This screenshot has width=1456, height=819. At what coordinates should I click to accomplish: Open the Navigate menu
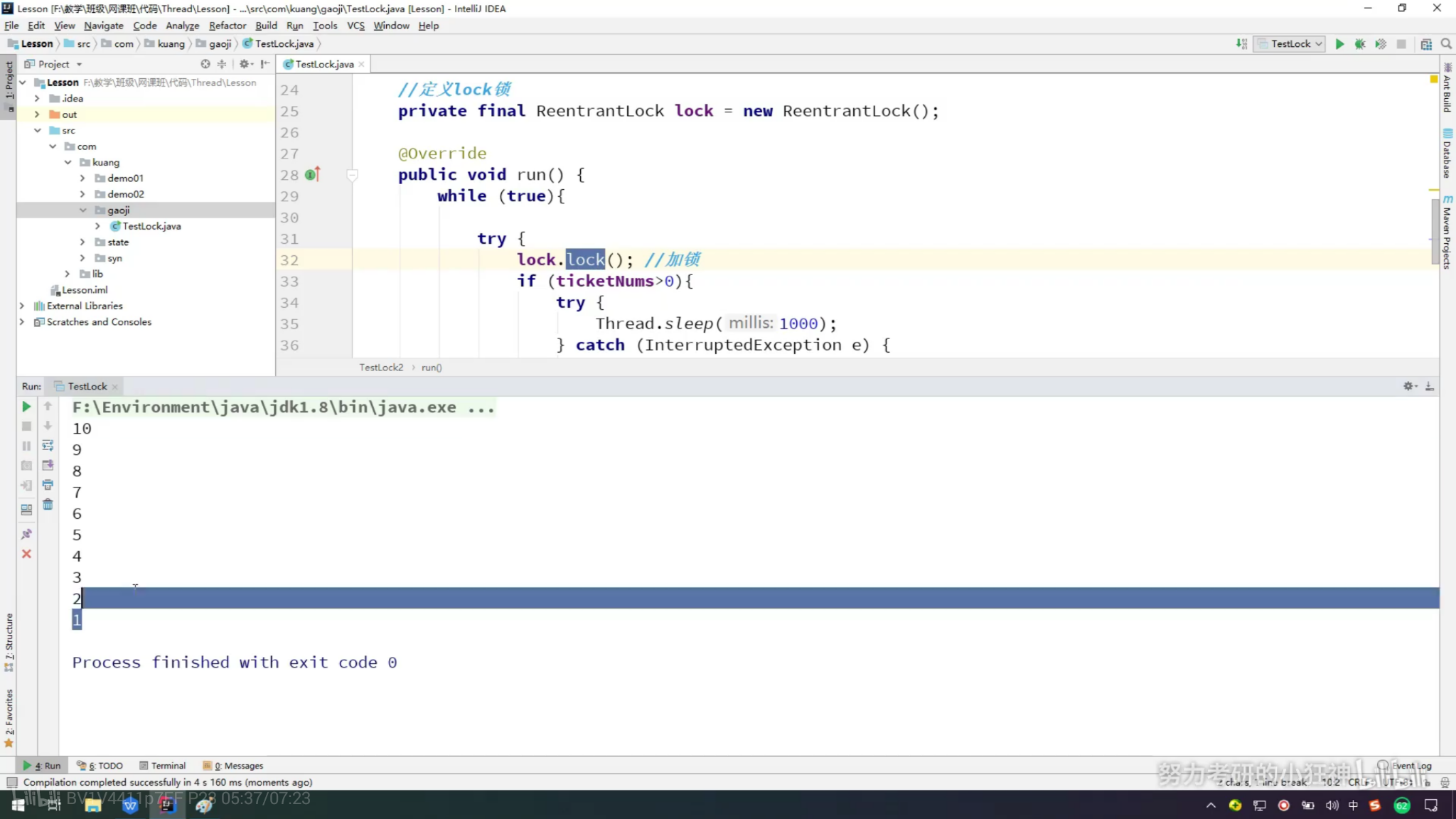(103, 26)
